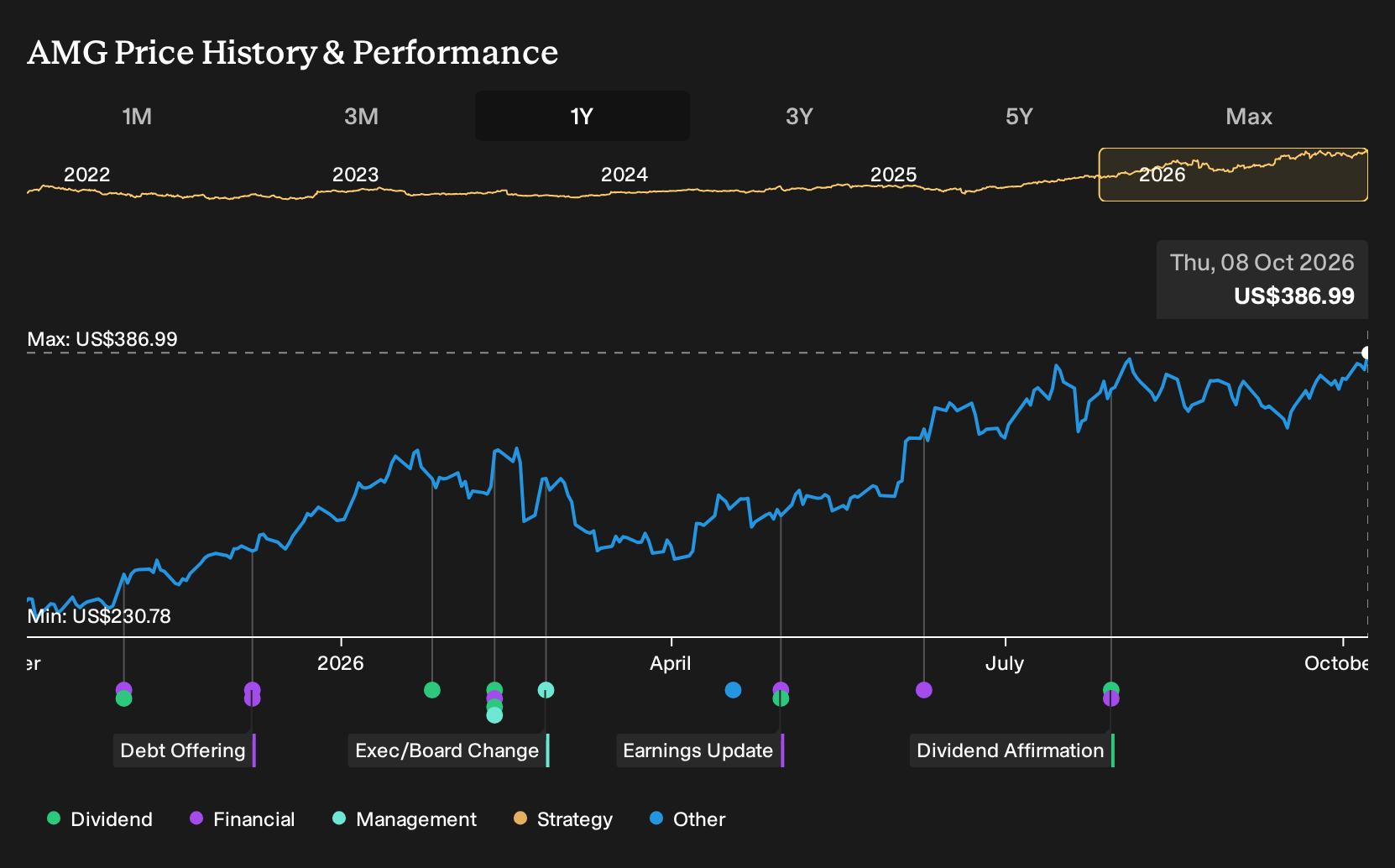Toggle the Other legend filter
This screenshot has height=868, width=1395.
click(x=687, y=819)
